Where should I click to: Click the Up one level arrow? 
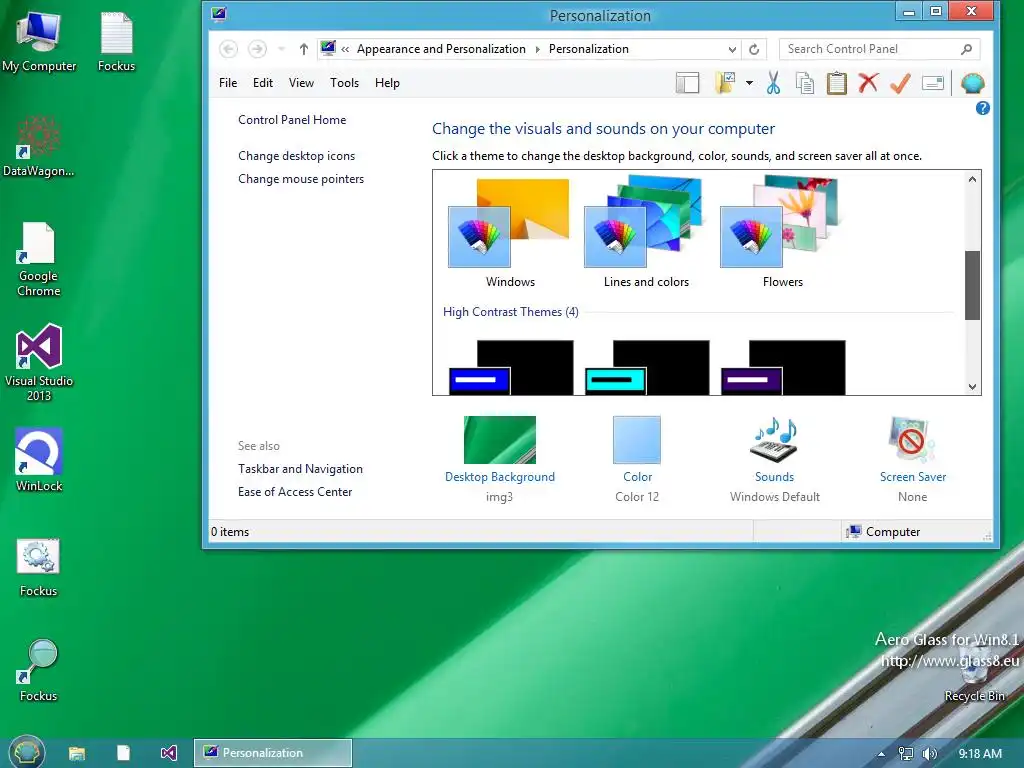(x=304, y=49)
